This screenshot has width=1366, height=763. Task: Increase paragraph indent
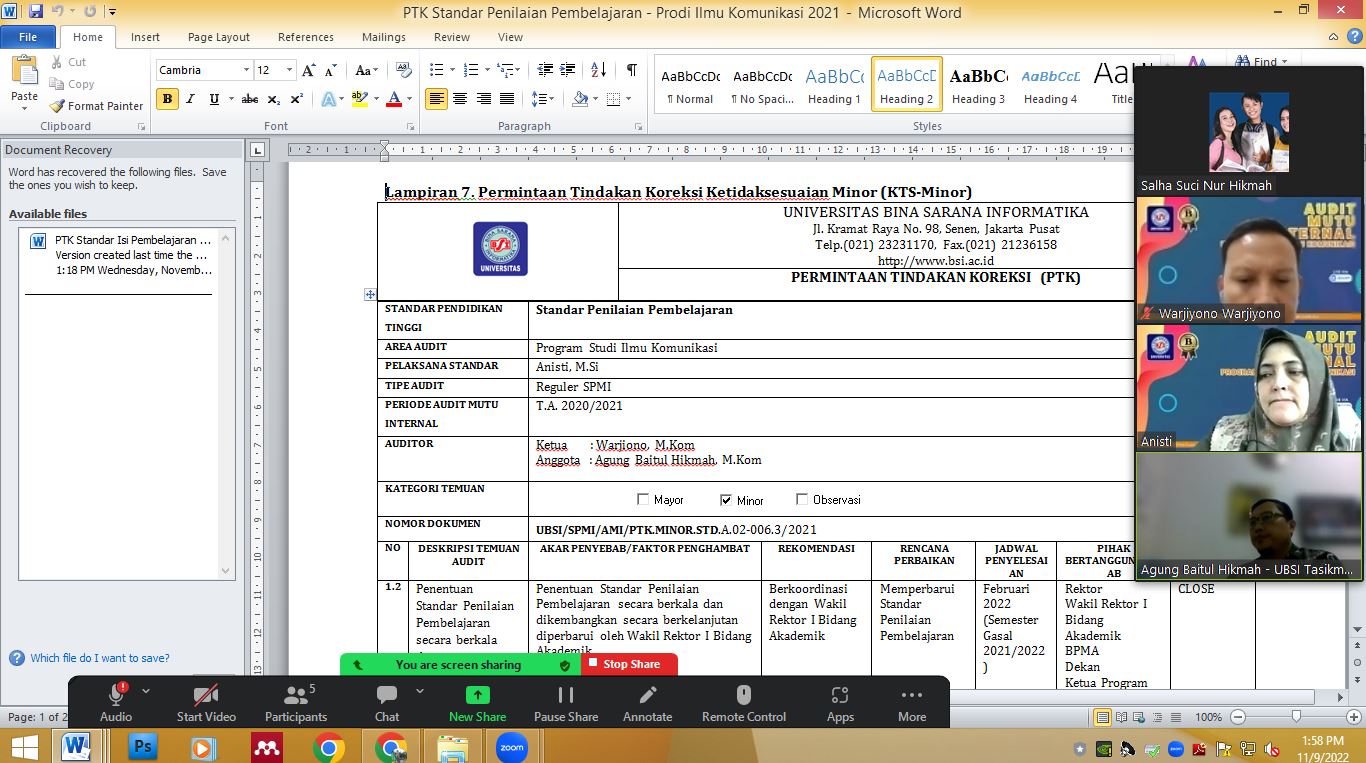[569, 70]
